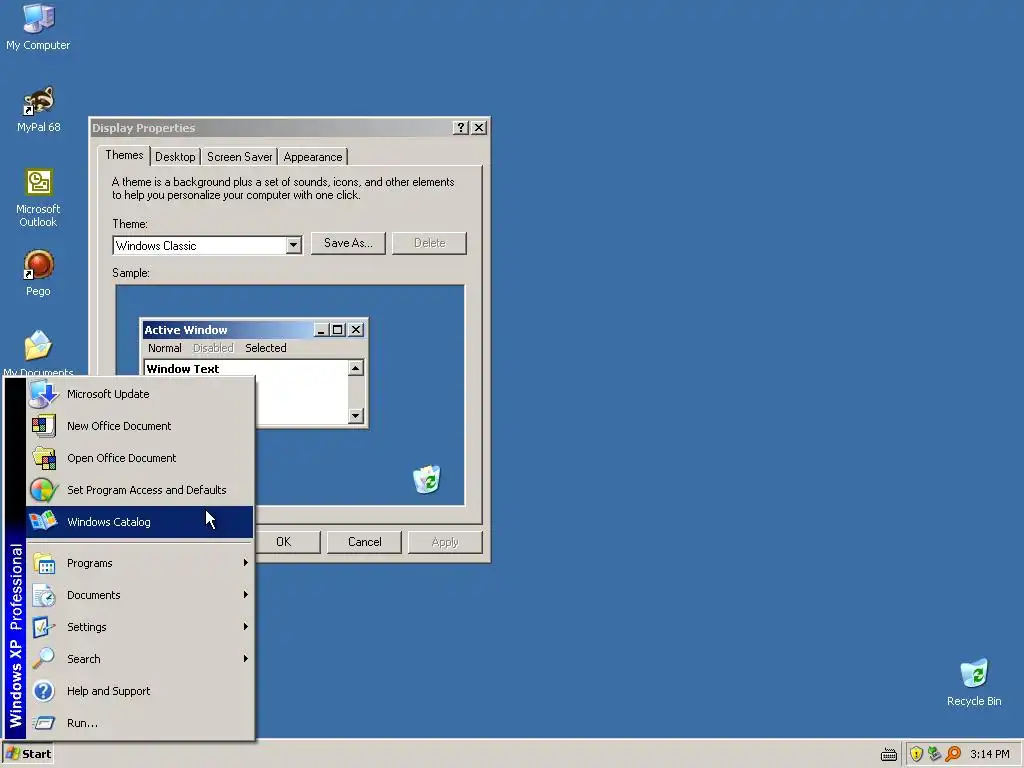This screenshot has height=768, width=1024.
Task: Click the Documents icon in Start menu
Action: [44, 595]
